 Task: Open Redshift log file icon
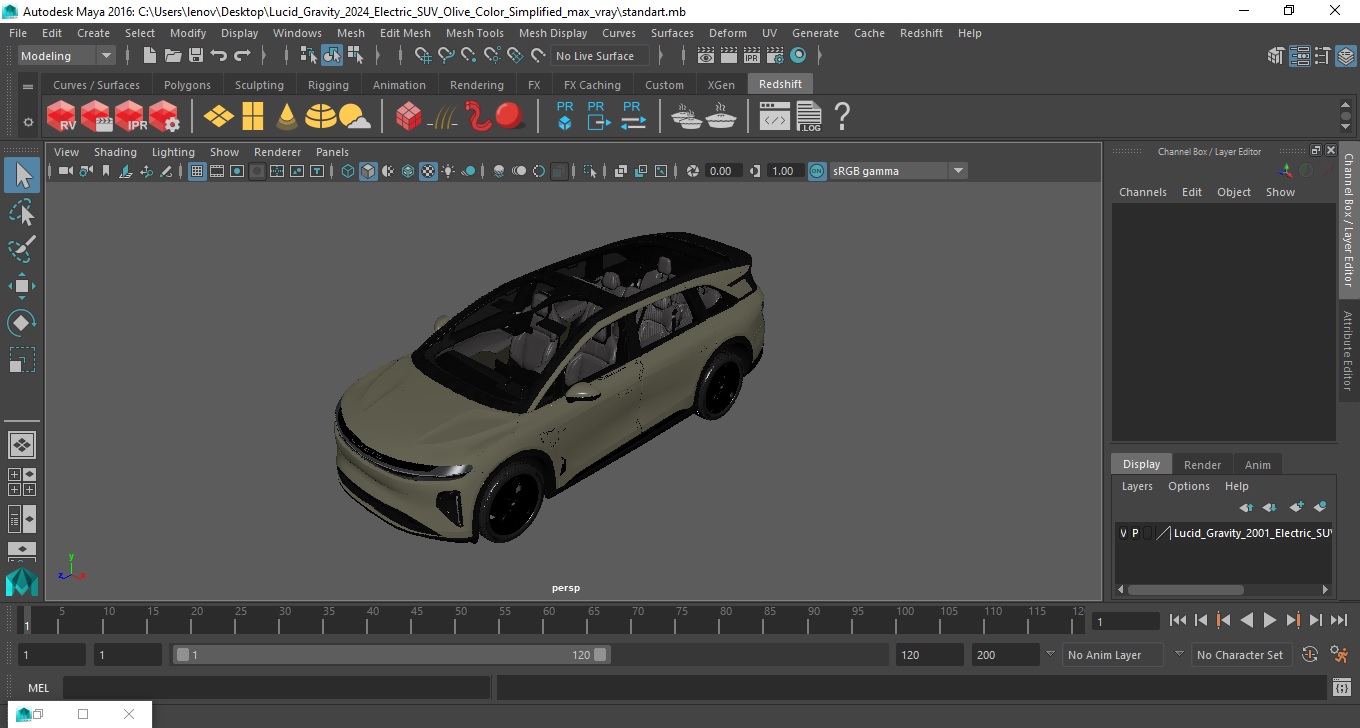809,117
